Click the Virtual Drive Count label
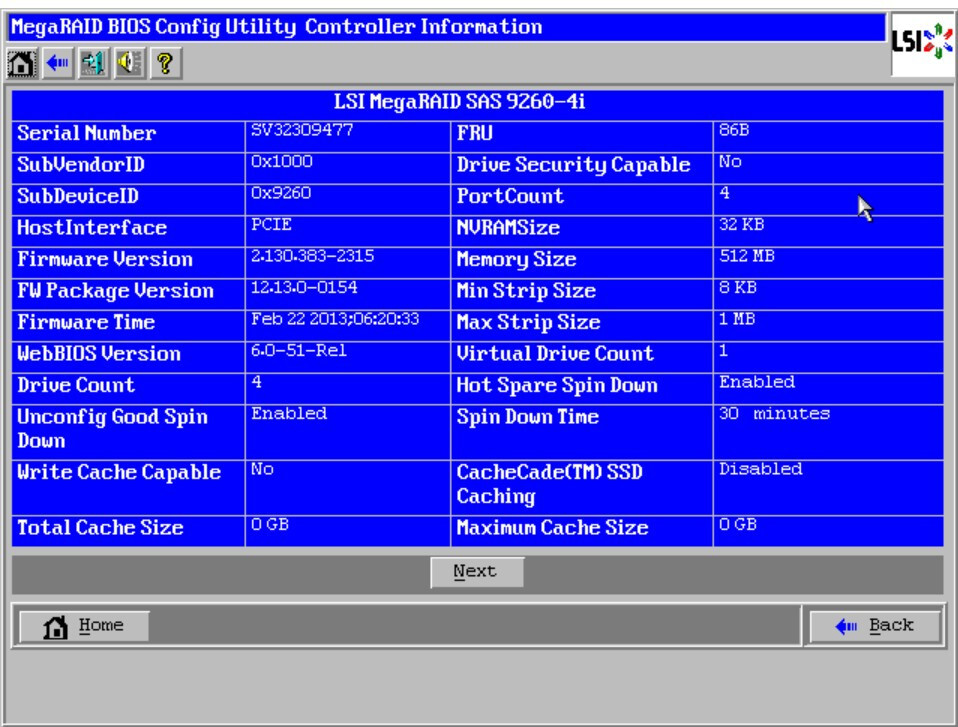958x727 pixels. tap(555, 354)
